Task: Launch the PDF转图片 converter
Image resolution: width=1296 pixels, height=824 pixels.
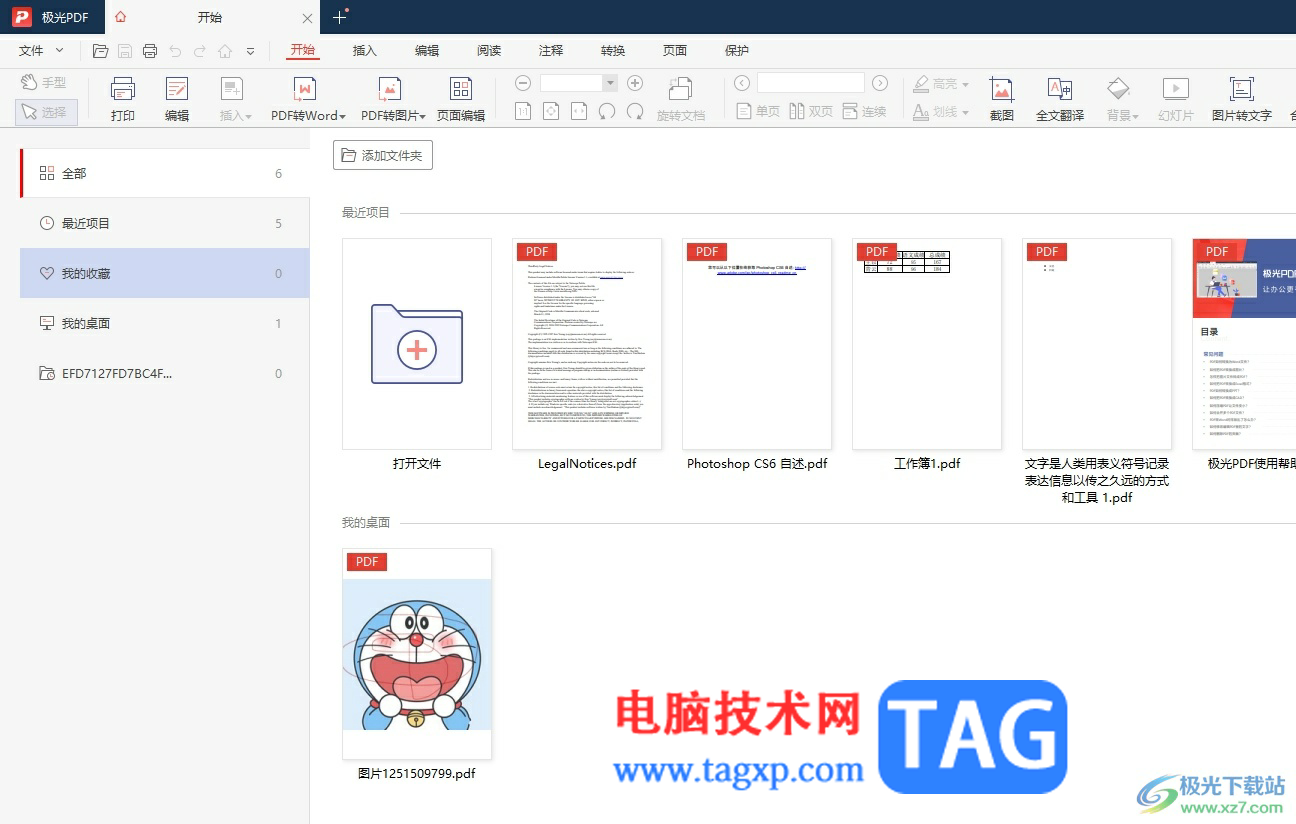Action: 392,99
